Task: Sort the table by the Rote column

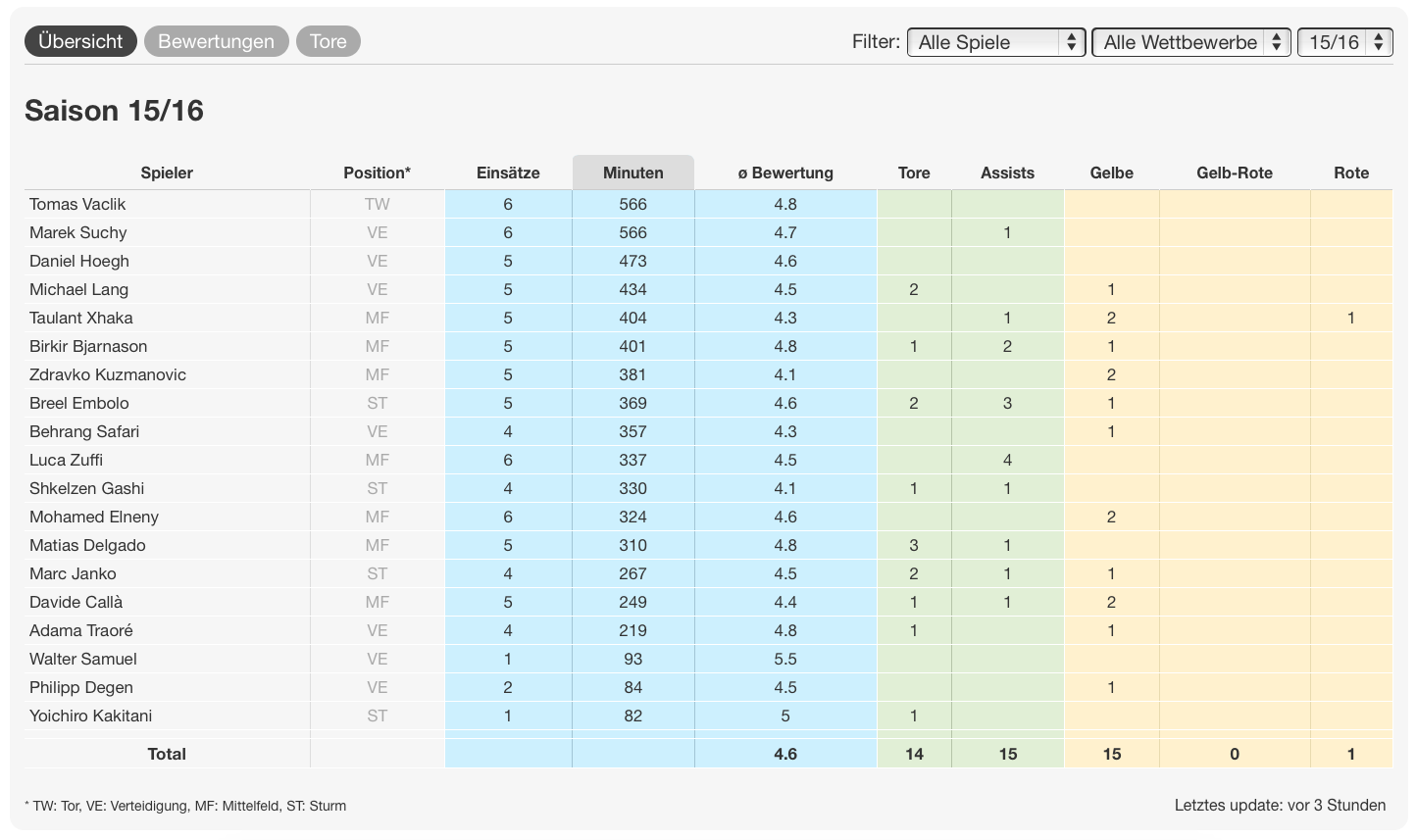Action: [1350, 173]
